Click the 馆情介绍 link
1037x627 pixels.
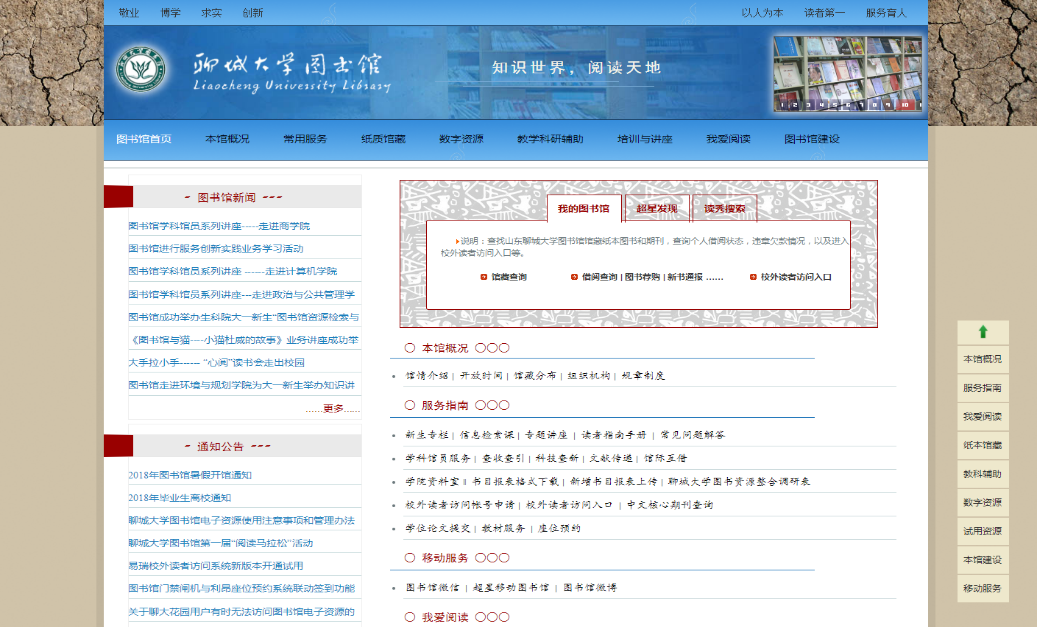click(x=427, y=376)
